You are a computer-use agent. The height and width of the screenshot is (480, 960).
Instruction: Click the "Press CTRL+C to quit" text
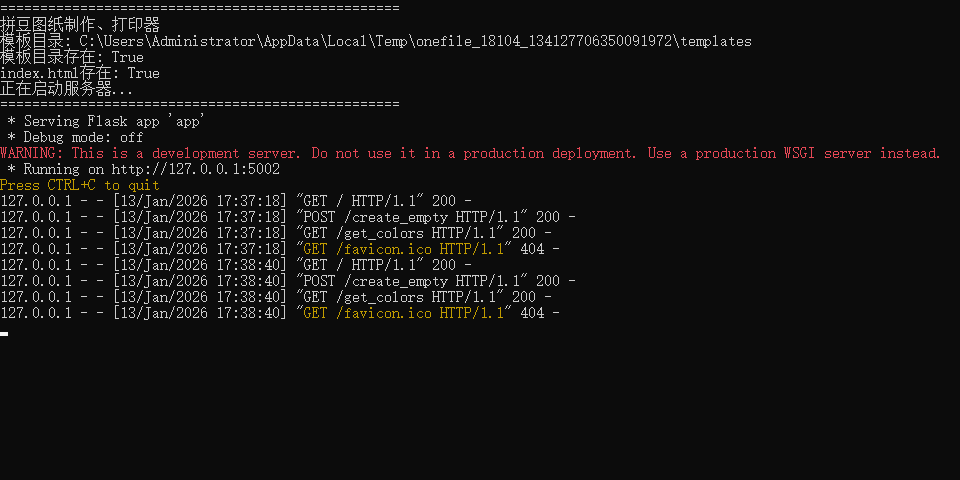[80, 185]
